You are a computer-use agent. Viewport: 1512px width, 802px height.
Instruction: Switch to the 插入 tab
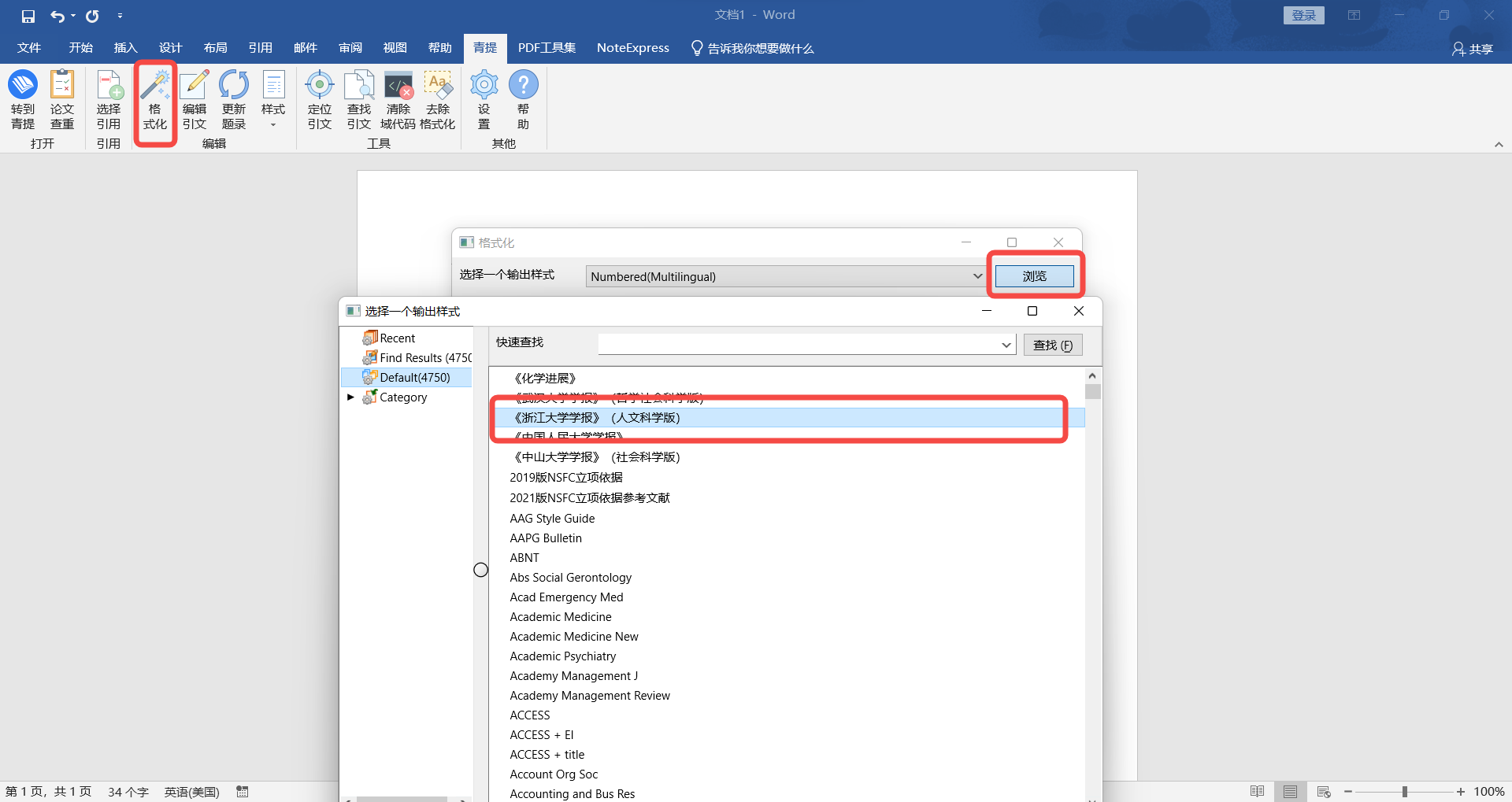tap(126, 48)
